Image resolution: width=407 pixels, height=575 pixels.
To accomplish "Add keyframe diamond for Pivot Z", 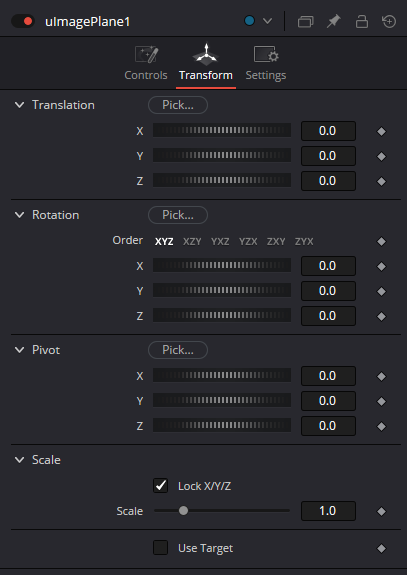I will [x=381, y=426].
